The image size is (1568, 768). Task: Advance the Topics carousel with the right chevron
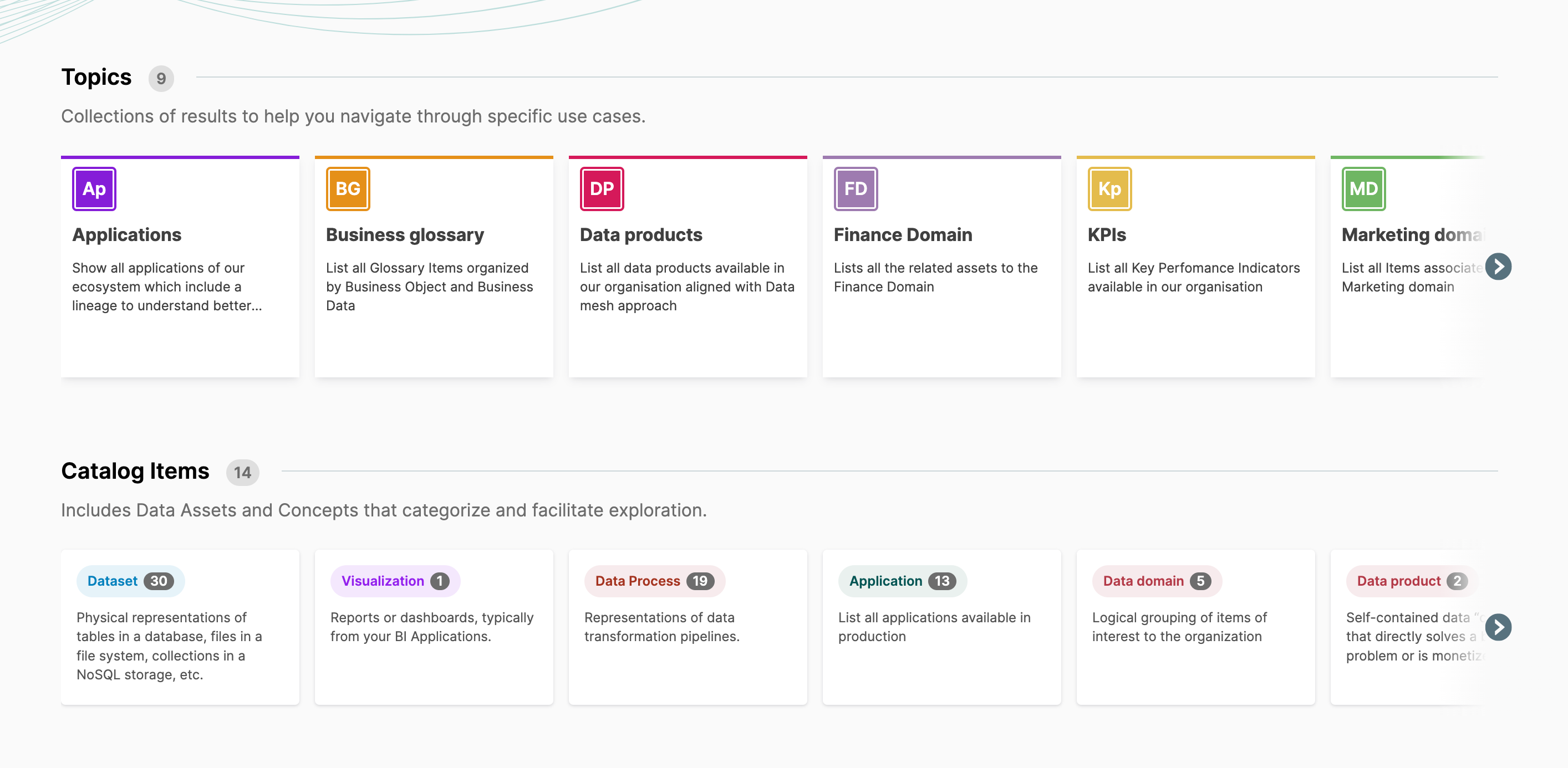1499,266
